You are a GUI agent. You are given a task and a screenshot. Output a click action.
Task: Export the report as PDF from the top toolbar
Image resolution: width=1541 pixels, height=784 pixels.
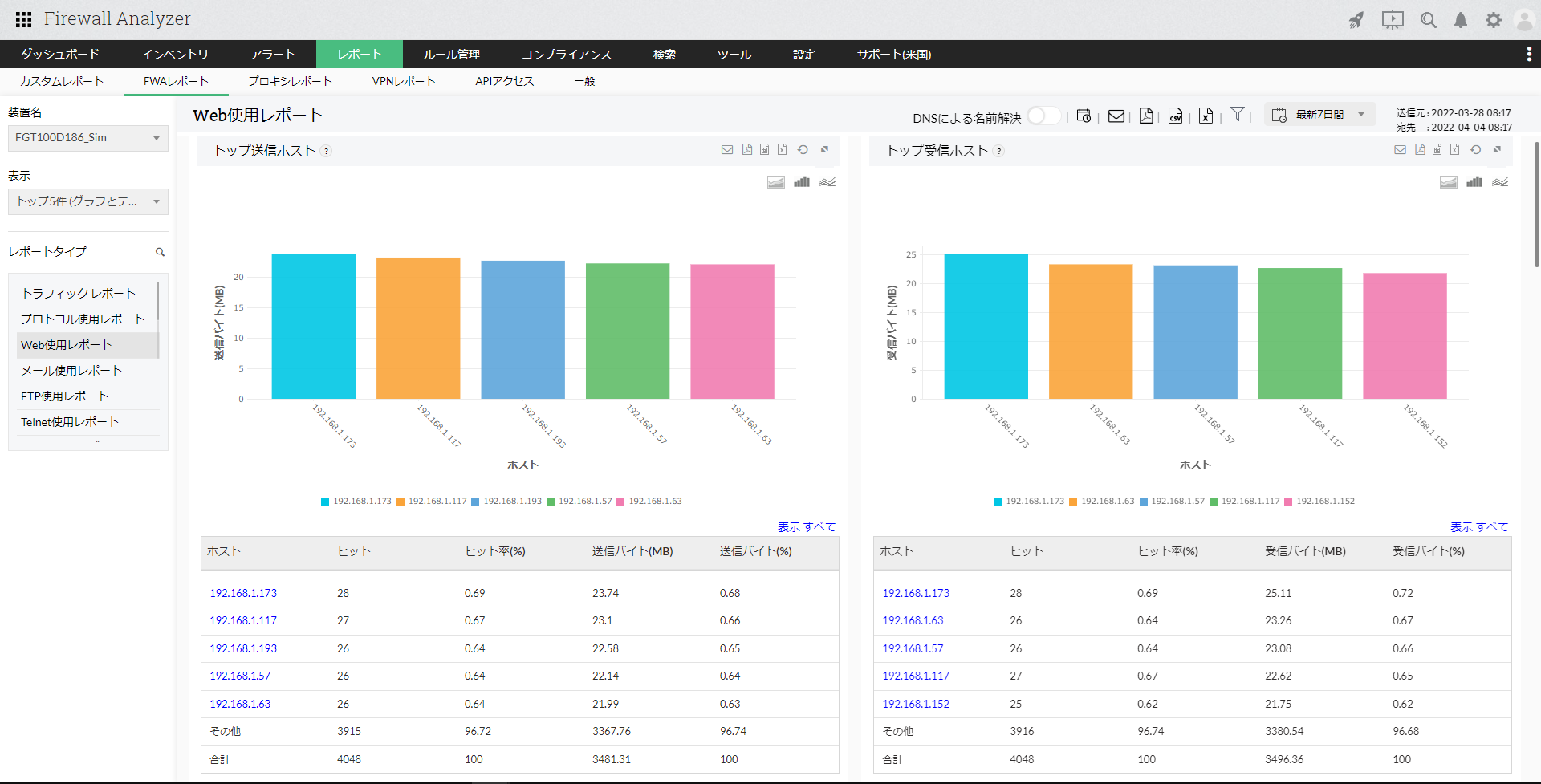click(1146, 116)
